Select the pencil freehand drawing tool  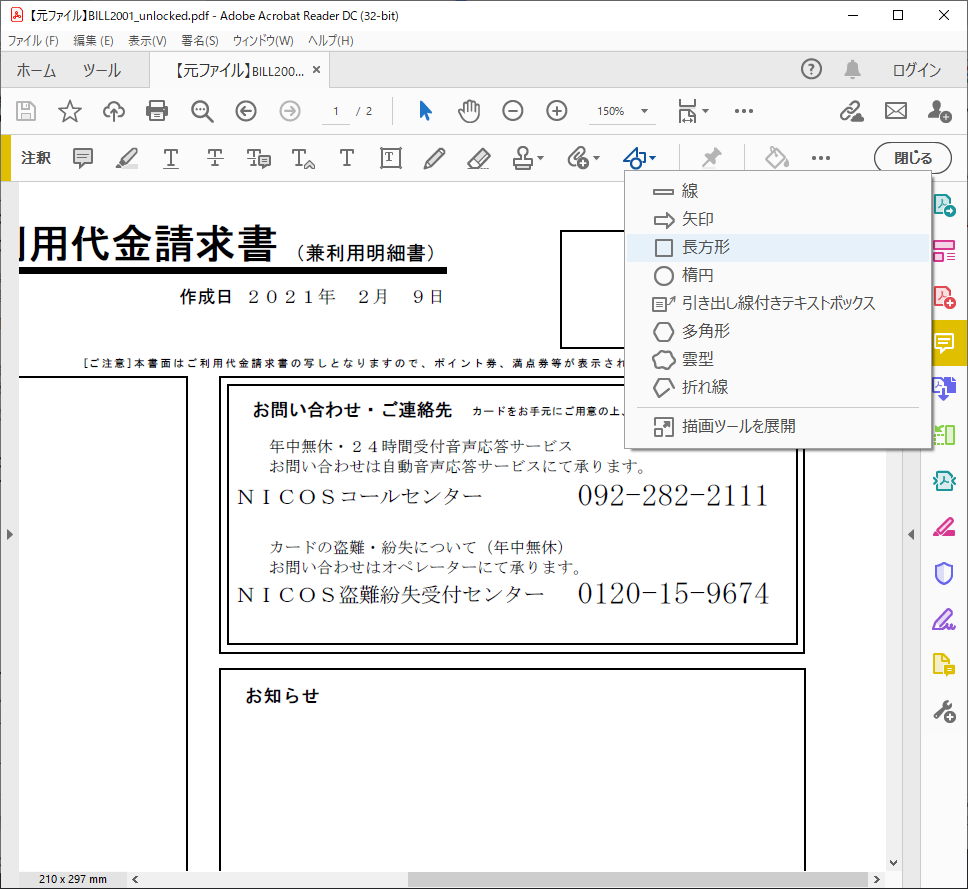coord(434,158)
